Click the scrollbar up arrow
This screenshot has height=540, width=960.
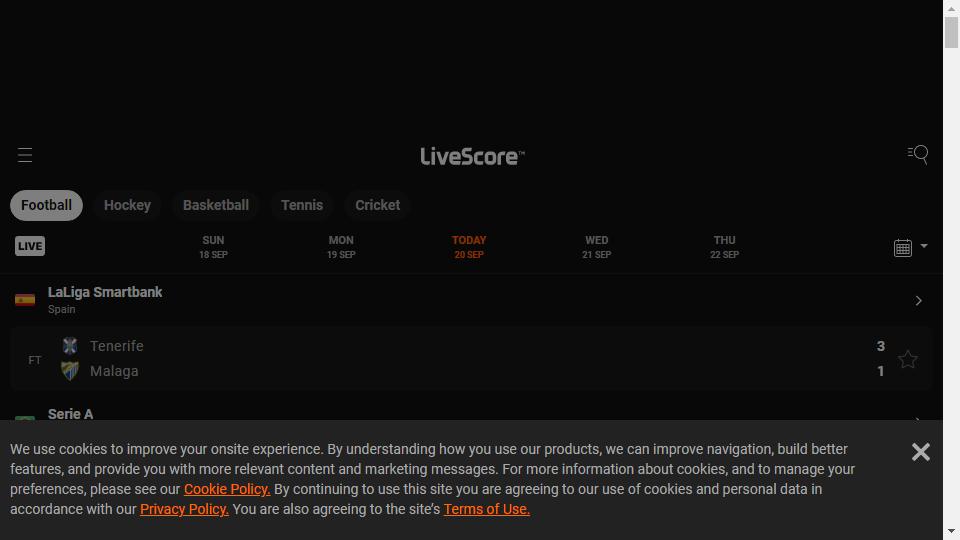pyautogui.click(x=951, y=8)
